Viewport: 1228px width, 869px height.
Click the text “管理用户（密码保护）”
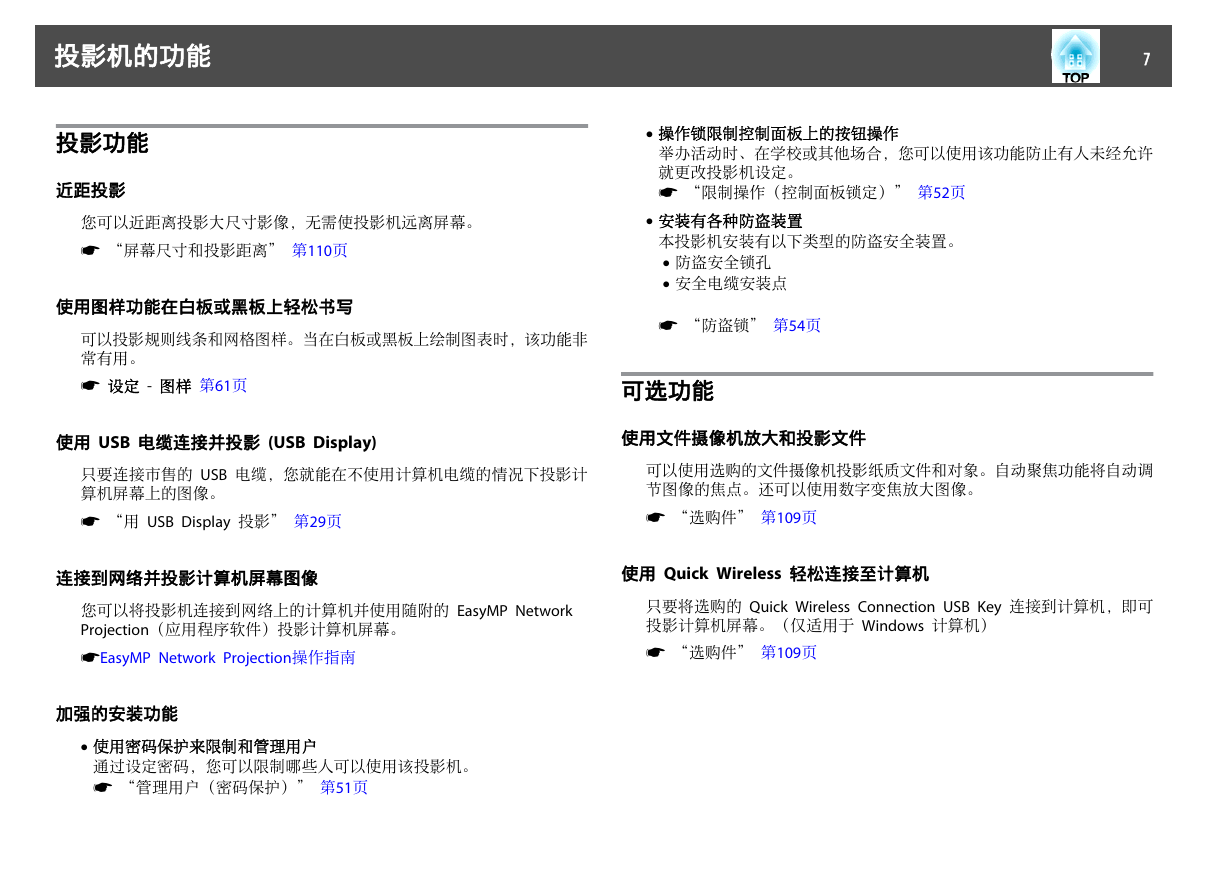coord(214,788)
